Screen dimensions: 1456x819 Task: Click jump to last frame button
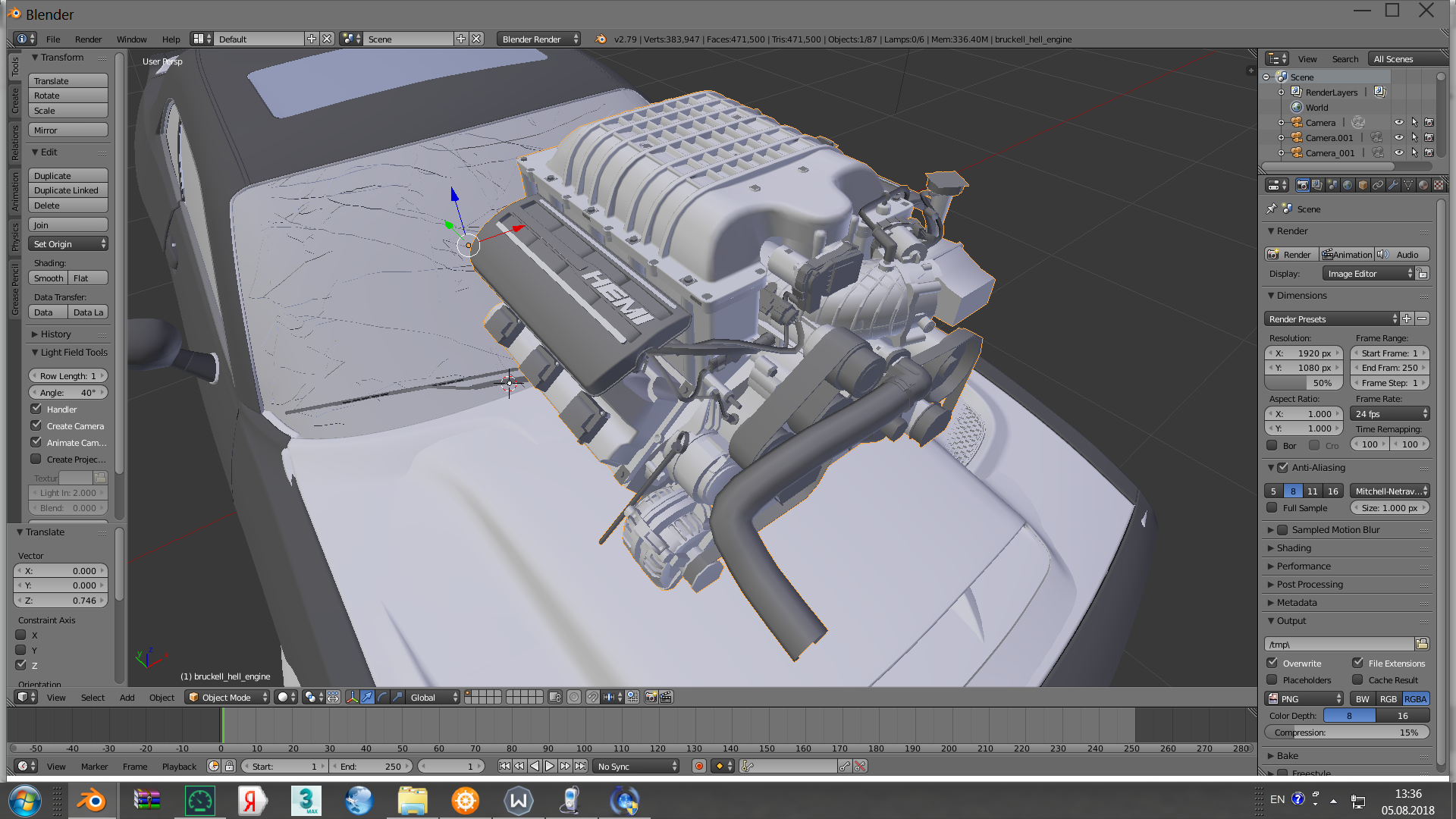[580, 766]
